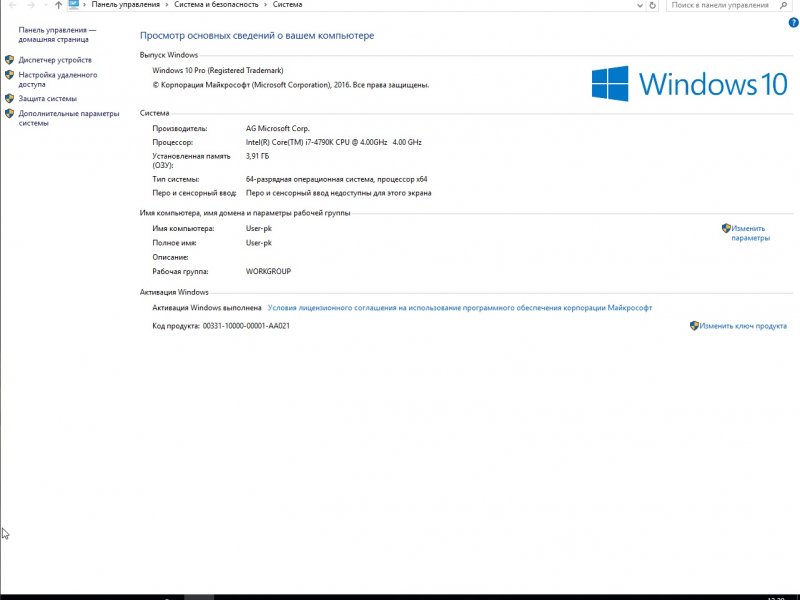The width and height of the screenshot is (800, 600).
Task: Click the computer icon in the address bar
Action: point(74,4)
